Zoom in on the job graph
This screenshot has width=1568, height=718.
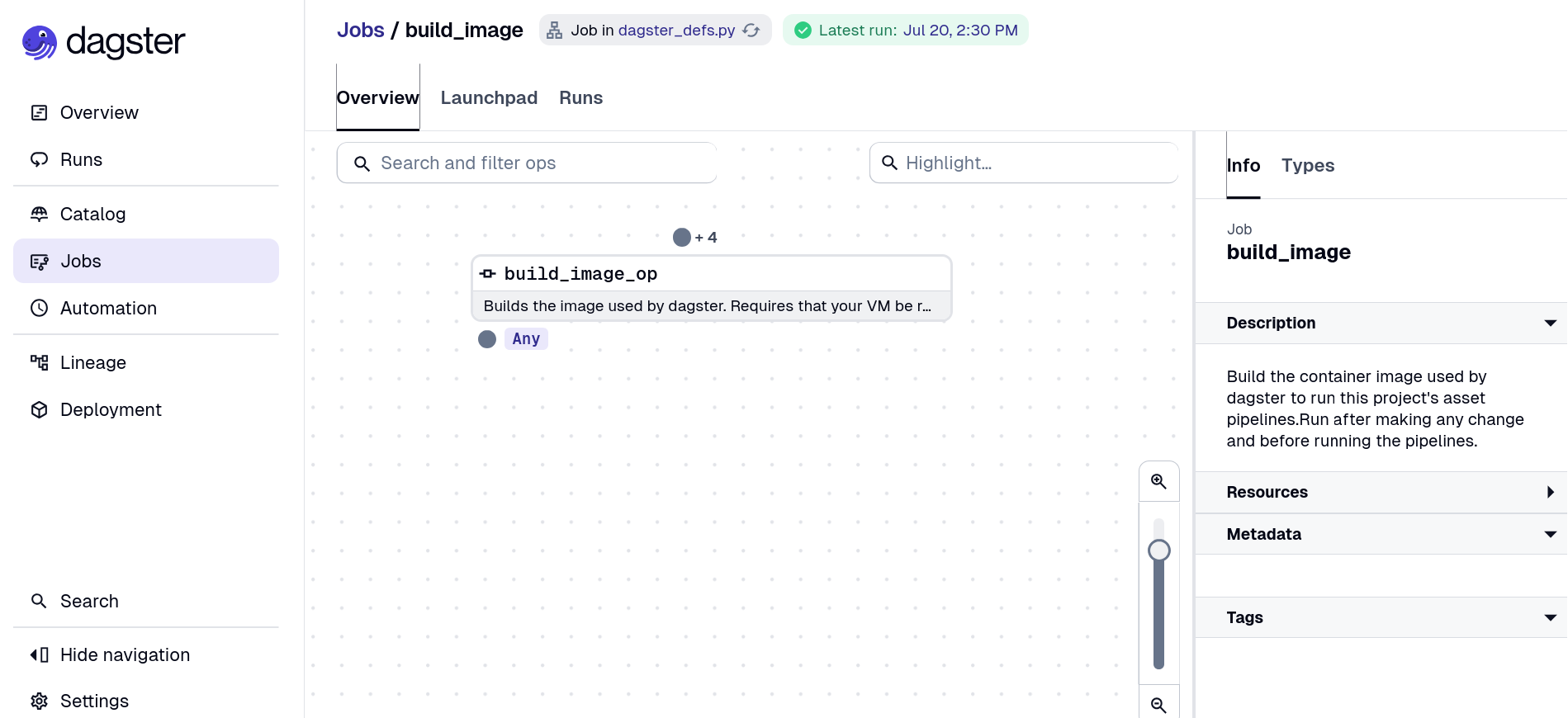(x=1159, y=481)
